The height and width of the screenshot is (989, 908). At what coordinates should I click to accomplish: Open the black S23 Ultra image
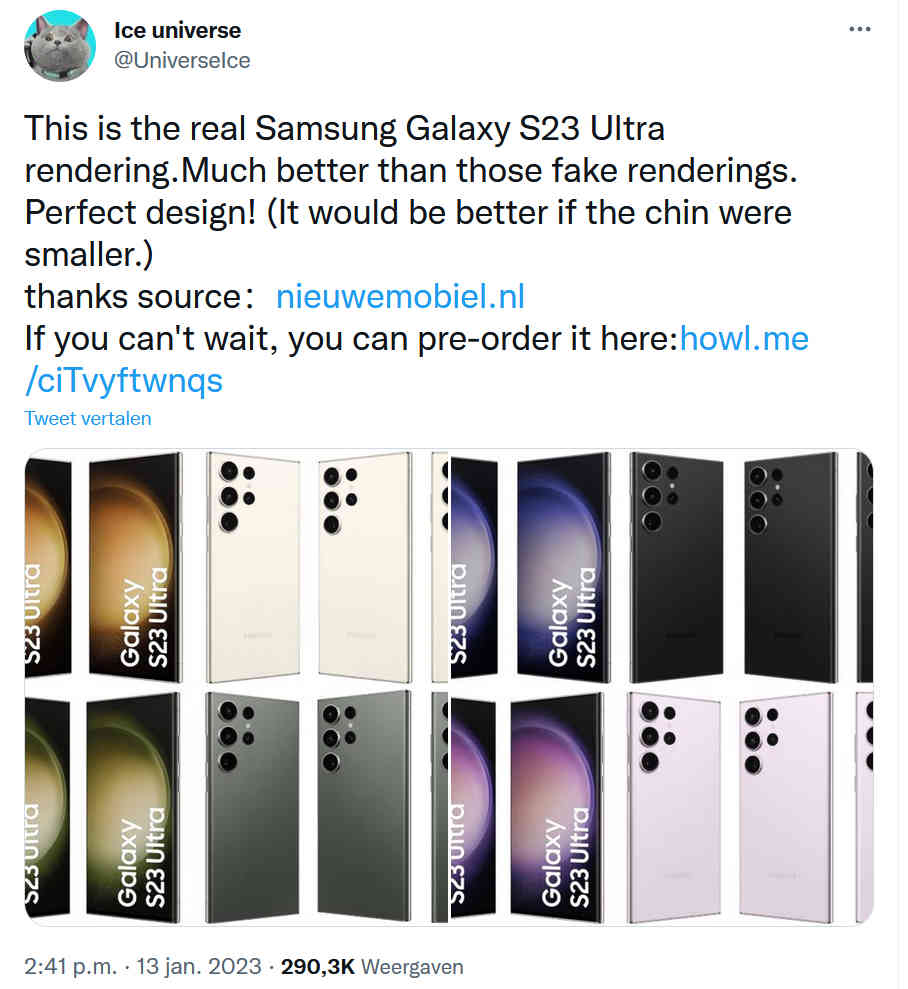click(x=661, y=567)
